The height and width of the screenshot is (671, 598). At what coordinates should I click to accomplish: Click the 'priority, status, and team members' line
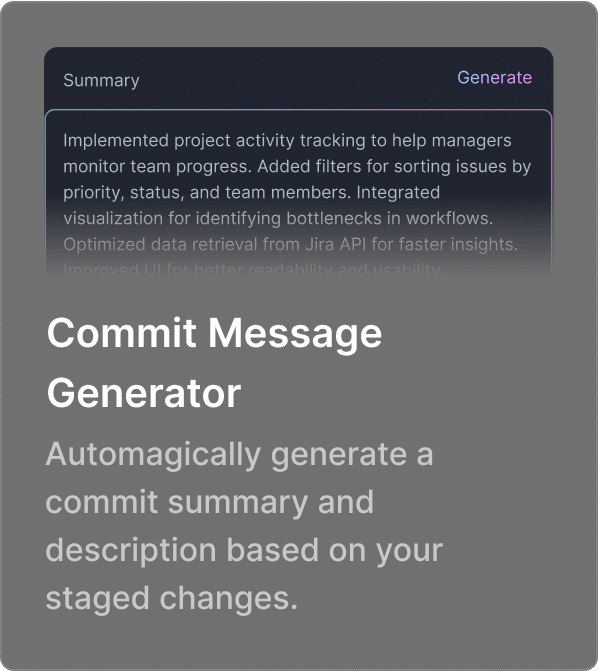[252, 193]
